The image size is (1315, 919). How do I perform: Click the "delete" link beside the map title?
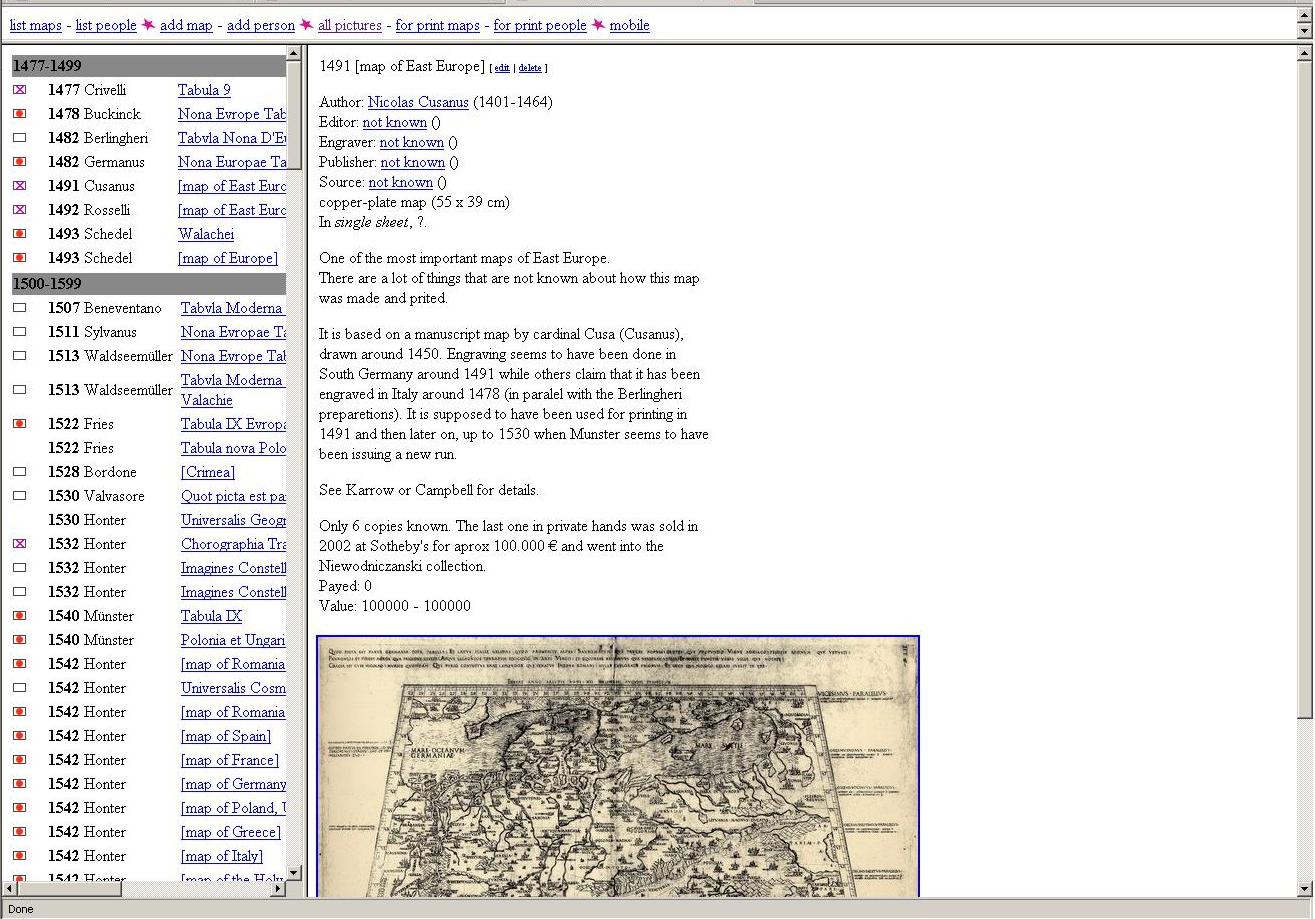coord(530,68)
